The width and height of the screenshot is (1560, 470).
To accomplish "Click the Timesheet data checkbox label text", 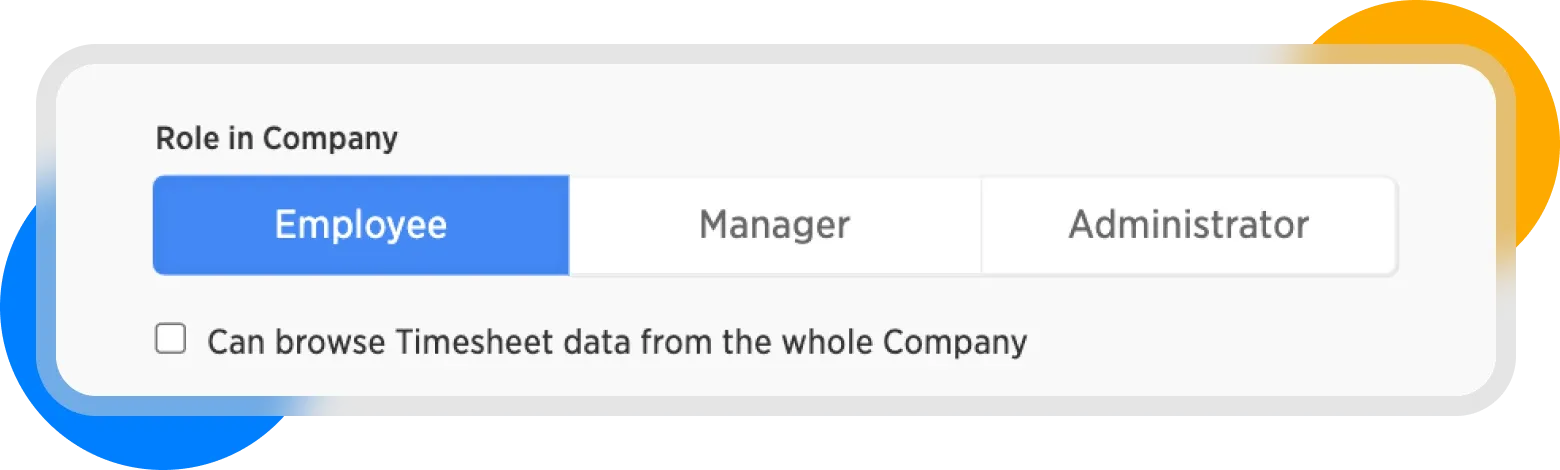I will [616, 342].
